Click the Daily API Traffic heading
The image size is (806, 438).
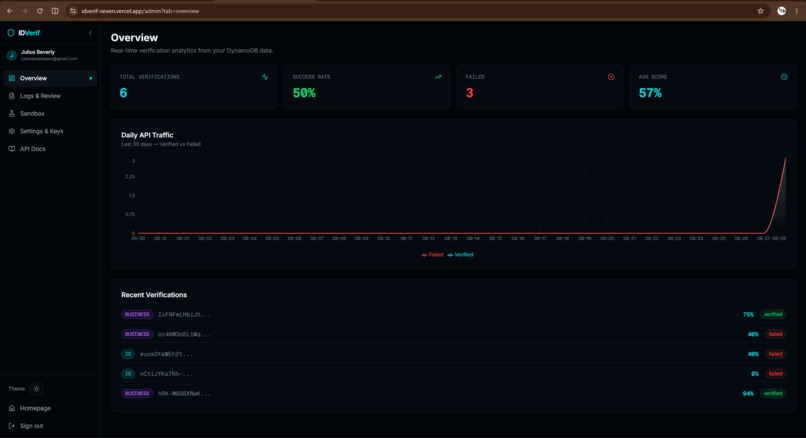[x=147, y=135]
